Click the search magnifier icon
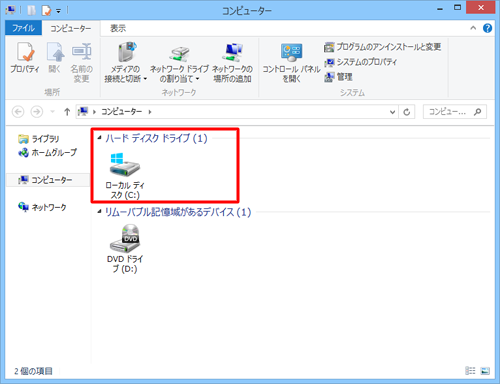Viewport: 500px width, 384px height. coord(478,112)
